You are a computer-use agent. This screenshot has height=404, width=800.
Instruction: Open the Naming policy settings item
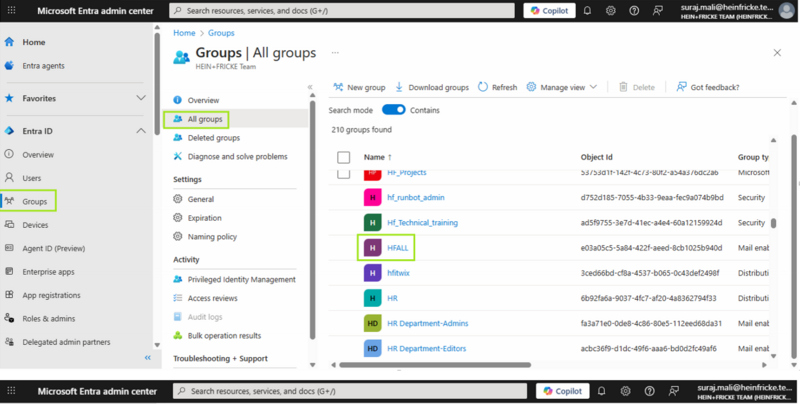212,237
